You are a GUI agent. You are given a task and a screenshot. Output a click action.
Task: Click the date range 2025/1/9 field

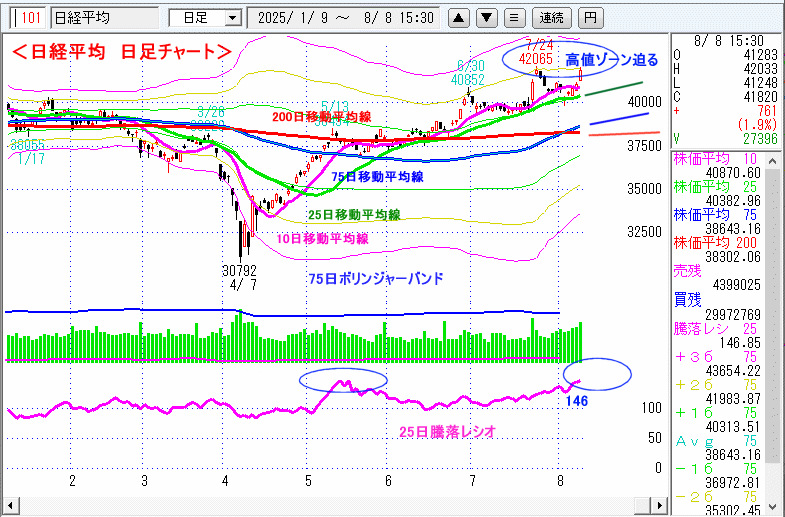click(344, 19)
